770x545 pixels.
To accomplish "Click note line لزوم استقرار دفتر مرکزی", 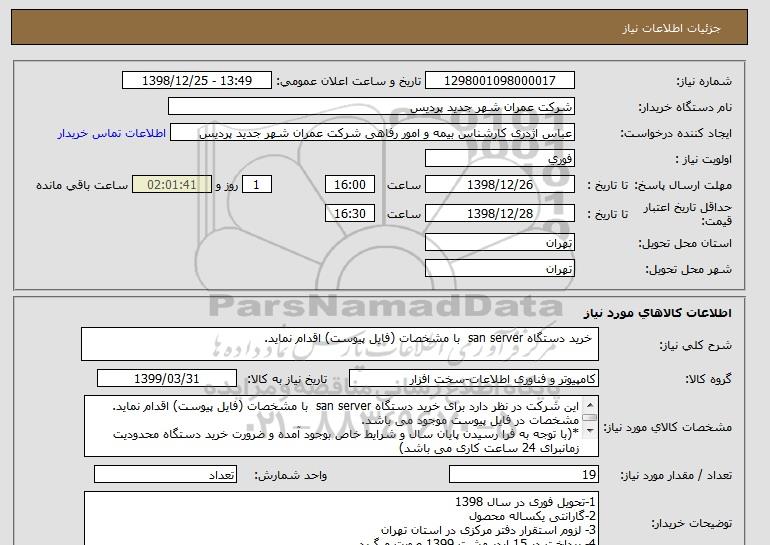I will pyautogui.click(x=489, y=530).
